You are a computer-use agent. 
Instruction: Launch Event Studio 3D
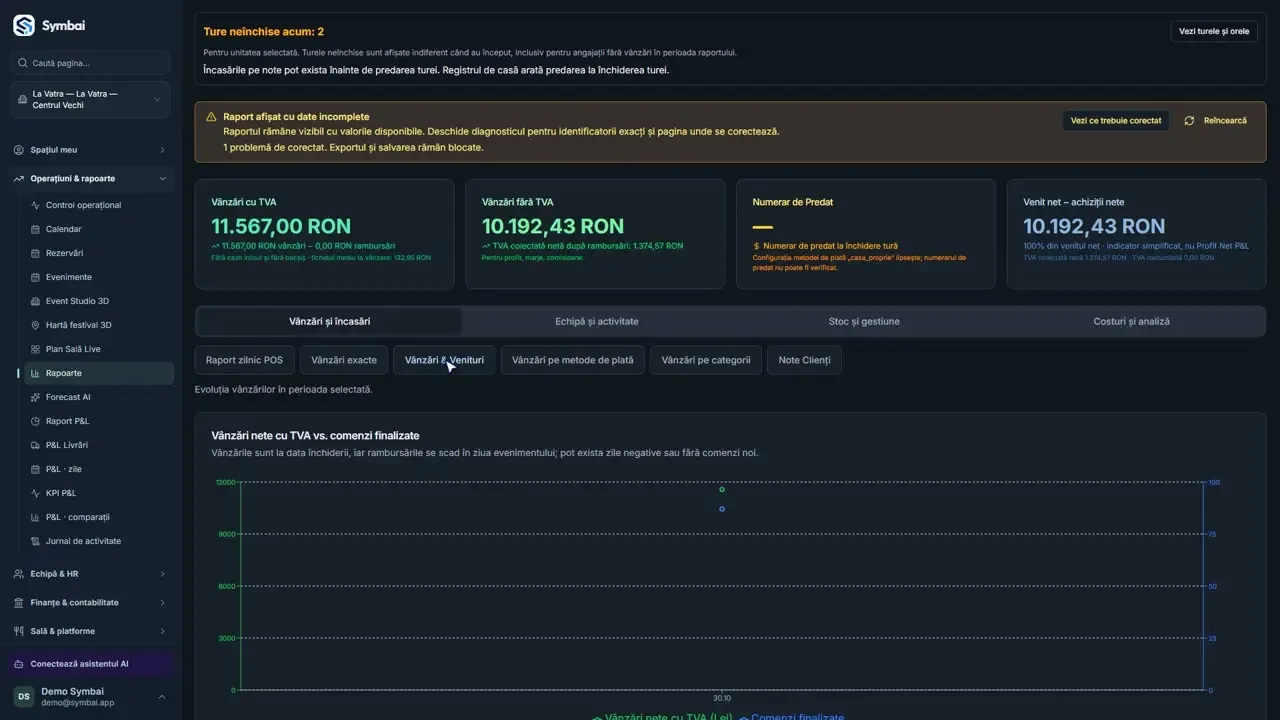tap(99, 301)
